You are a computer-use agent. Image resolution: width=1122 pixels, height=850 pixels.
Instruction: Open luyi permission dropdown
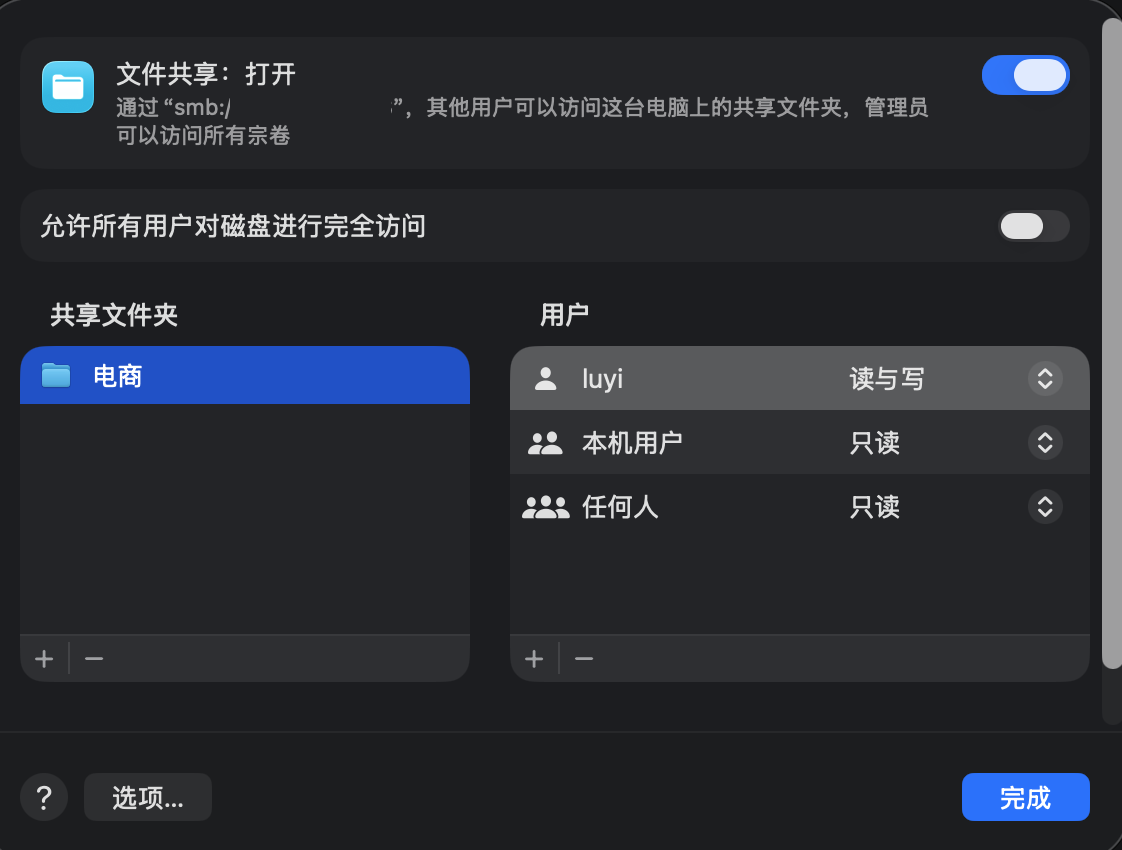click(1044, 379)
